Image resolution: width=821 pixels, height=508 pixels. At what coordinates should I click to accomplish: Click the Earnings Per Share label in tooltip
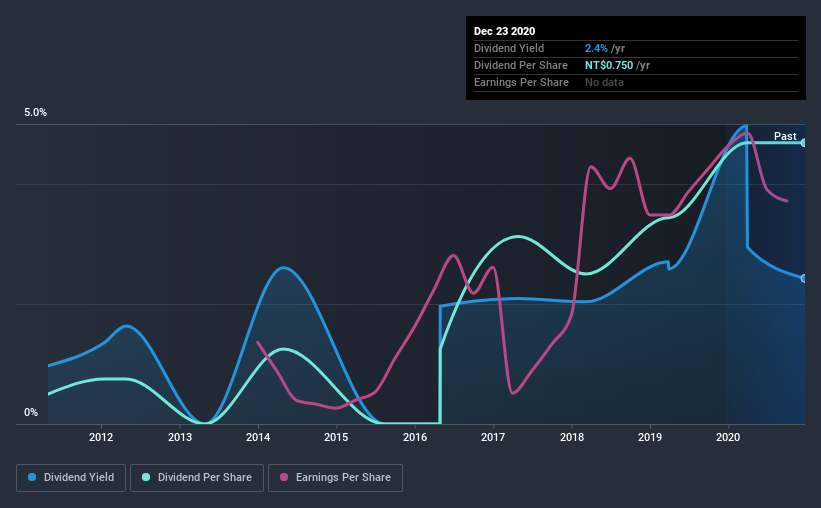click(521, 82)
